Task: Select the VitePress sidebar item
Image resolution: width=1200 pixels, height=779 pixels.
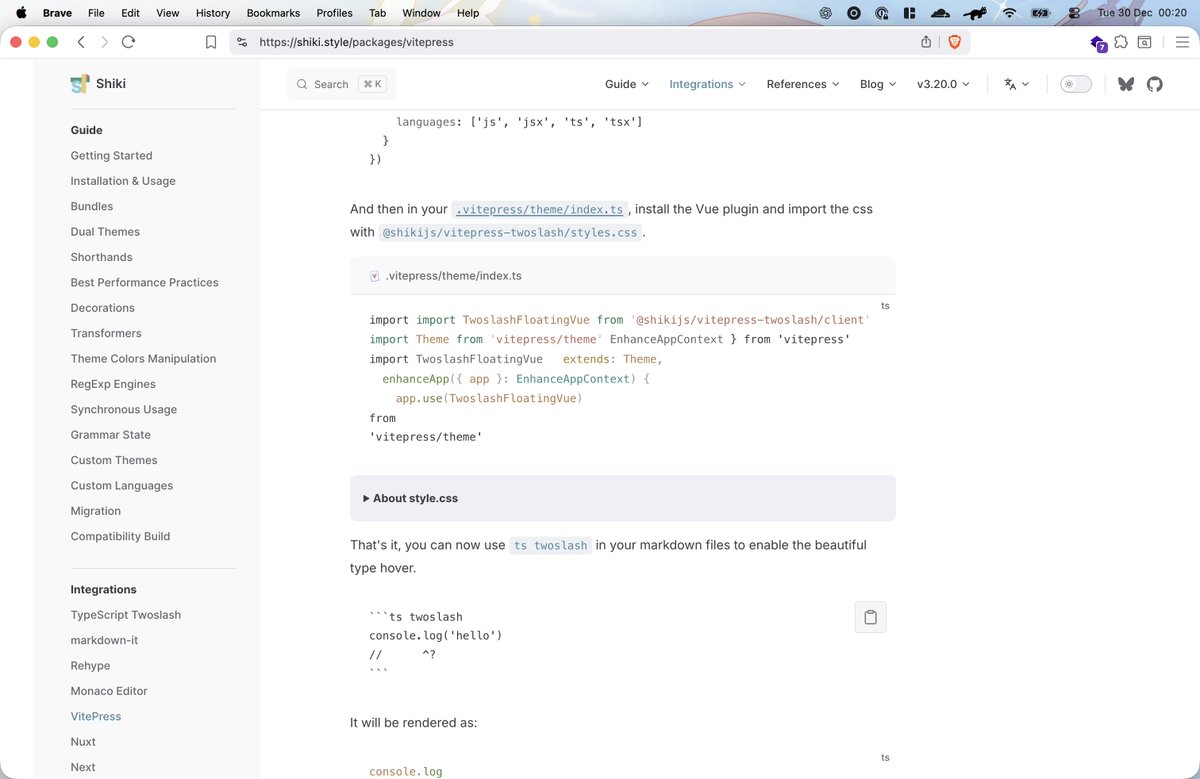Action: point(96,717)
